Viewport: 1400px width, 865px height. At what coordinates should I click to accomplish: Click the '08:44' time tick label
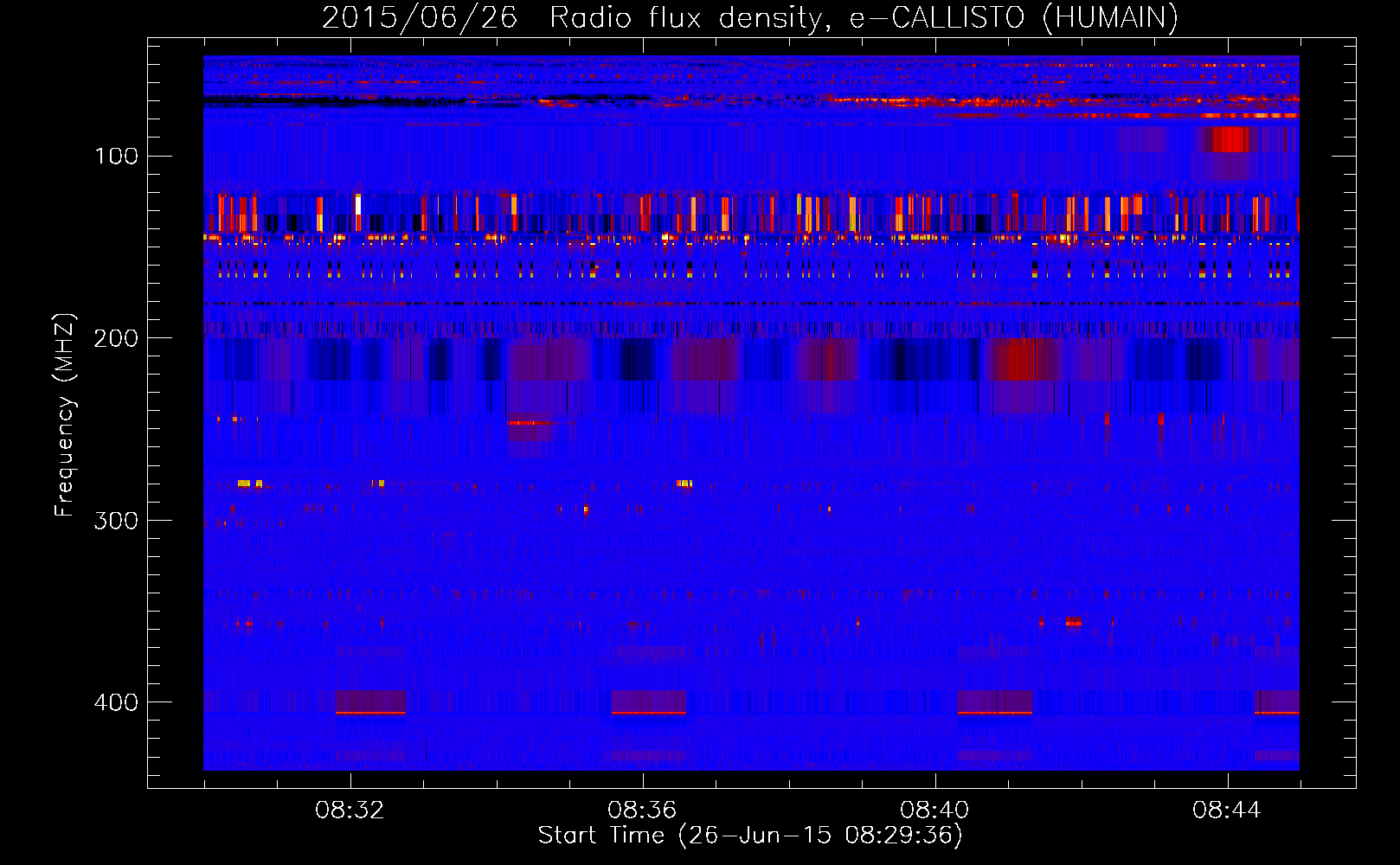1227,811
